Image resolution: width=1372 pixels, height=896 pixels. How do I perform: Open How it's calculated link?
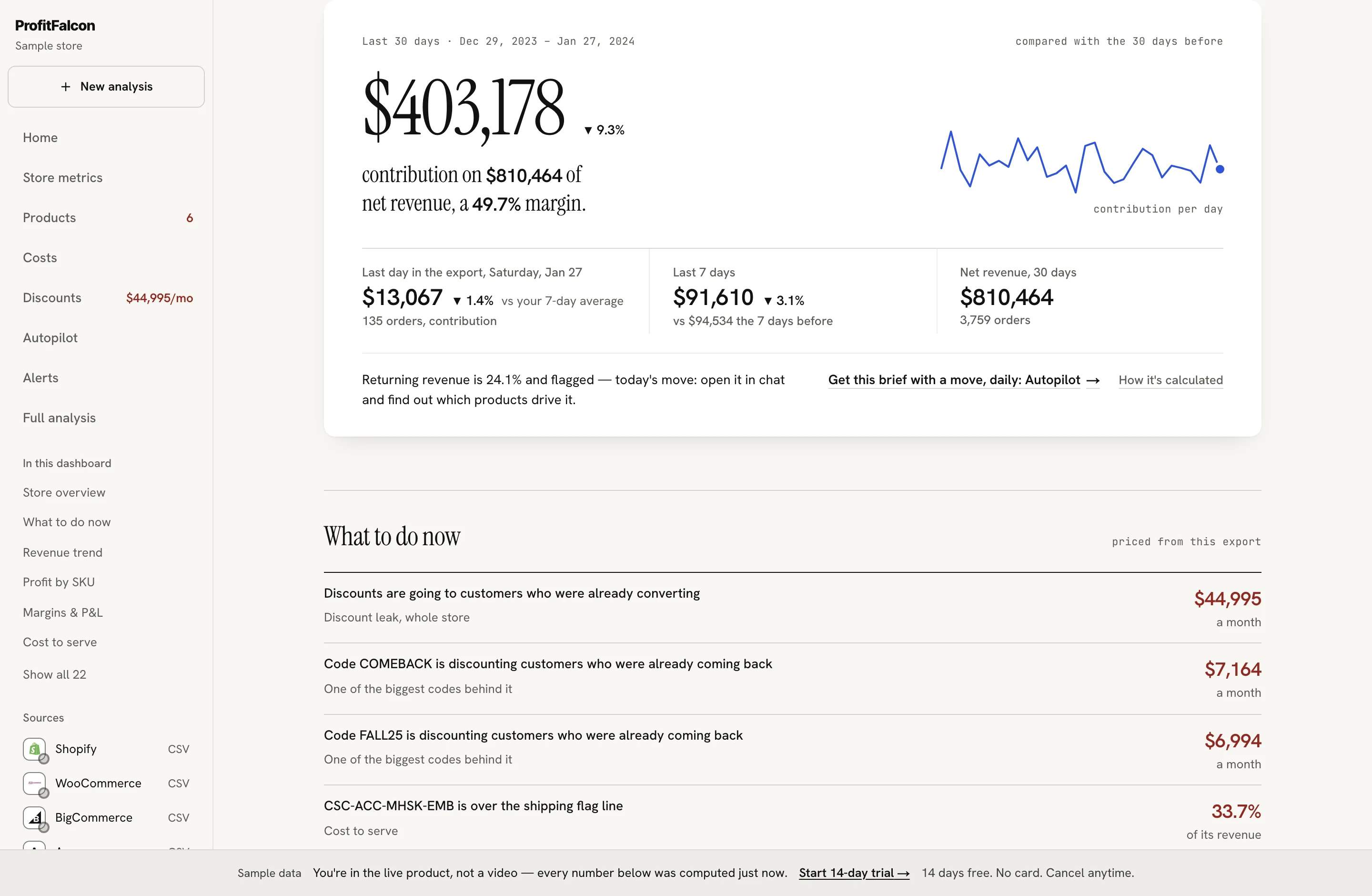1171,380
